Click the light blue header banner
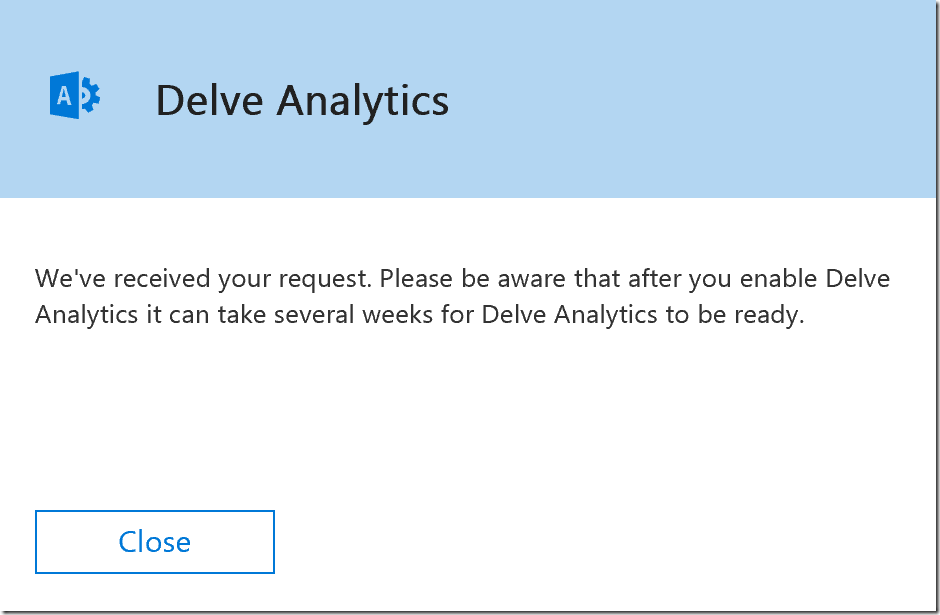940x615 pixels. (x=468, y=99)
